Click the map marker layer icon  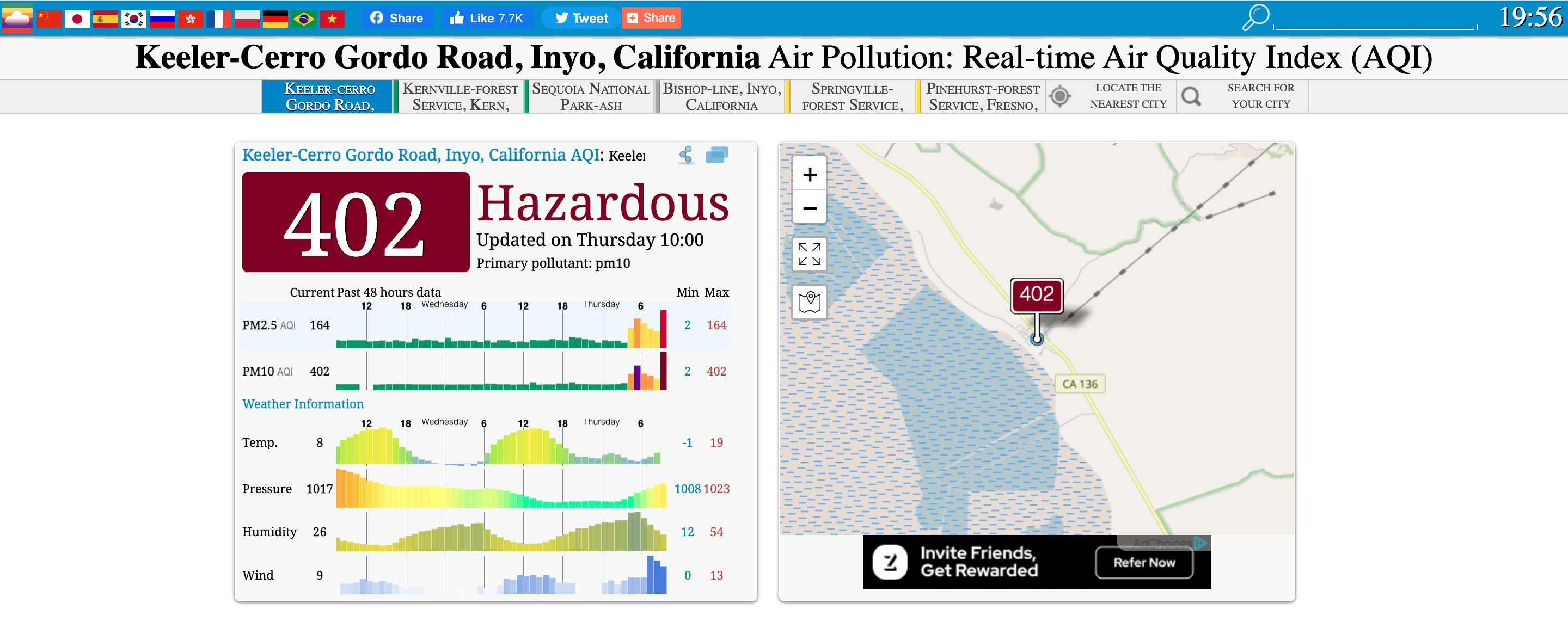809,301
